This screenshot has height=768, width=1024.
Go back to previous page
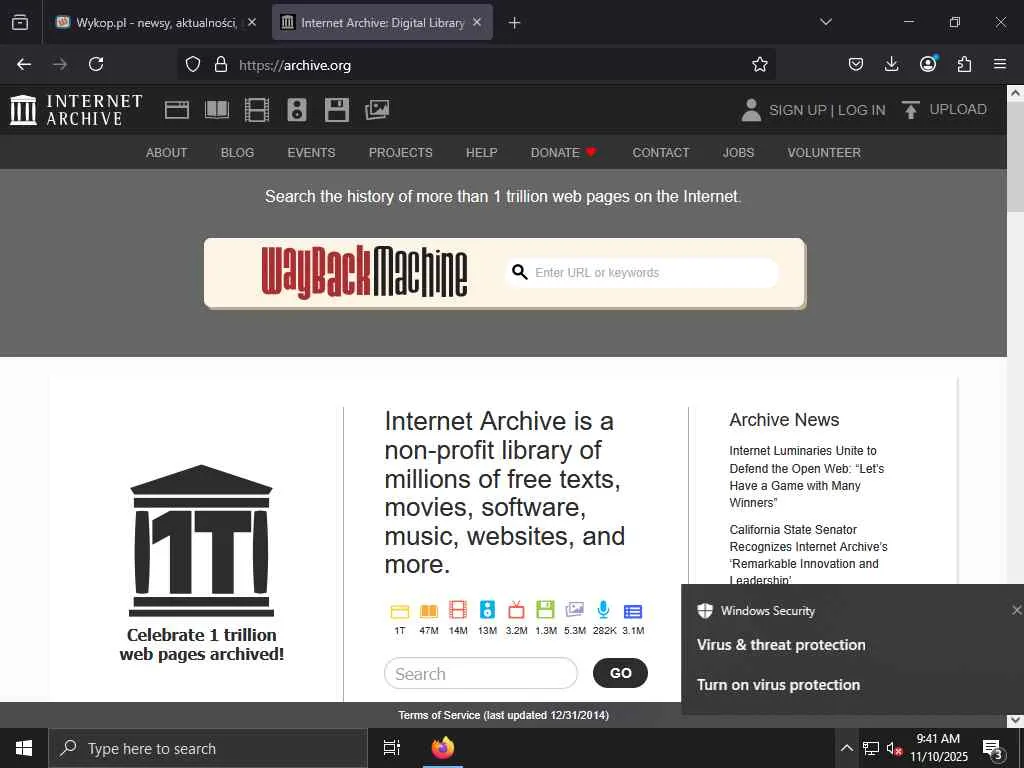pyautogui.click(x=24, y=64)
